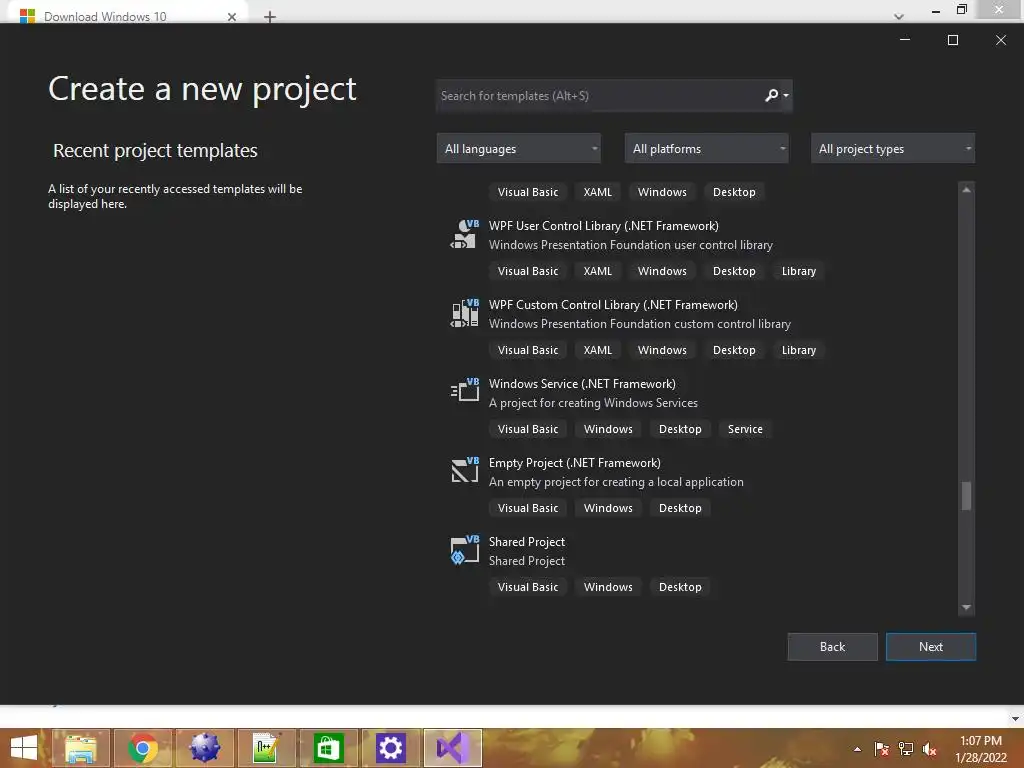Image resolution: width=1024 pixels, height=768 pixels.
Task: Show hidden system tray icons
Action: [x=857, y=749]
